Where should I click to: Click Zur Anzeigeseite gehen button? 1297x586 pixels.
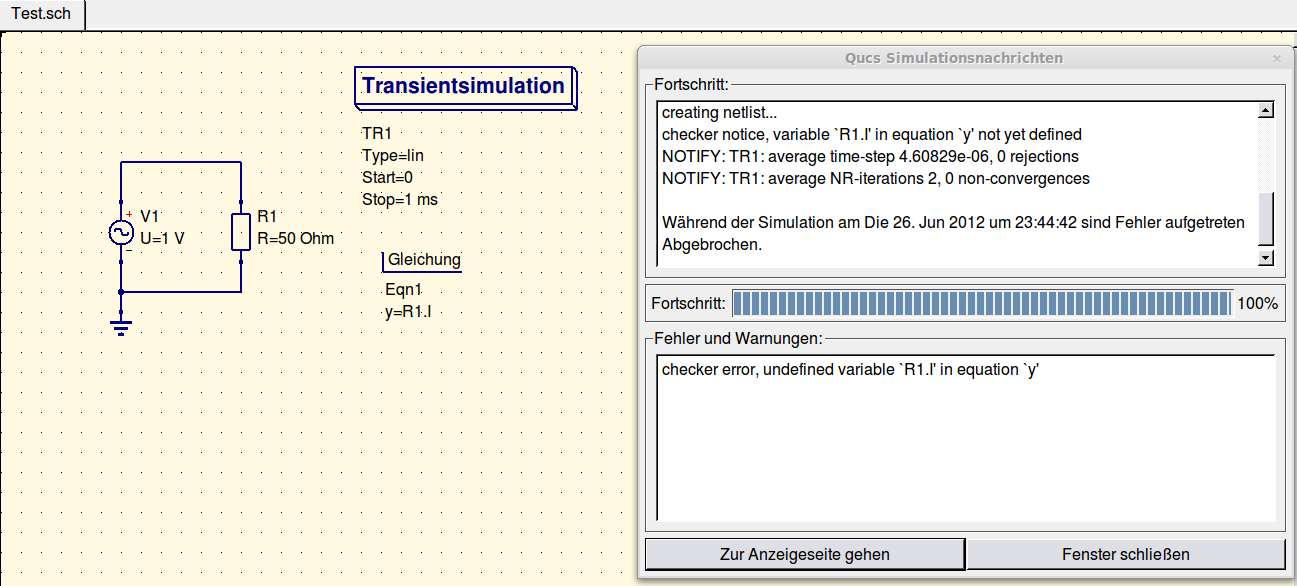coord(805,554)
